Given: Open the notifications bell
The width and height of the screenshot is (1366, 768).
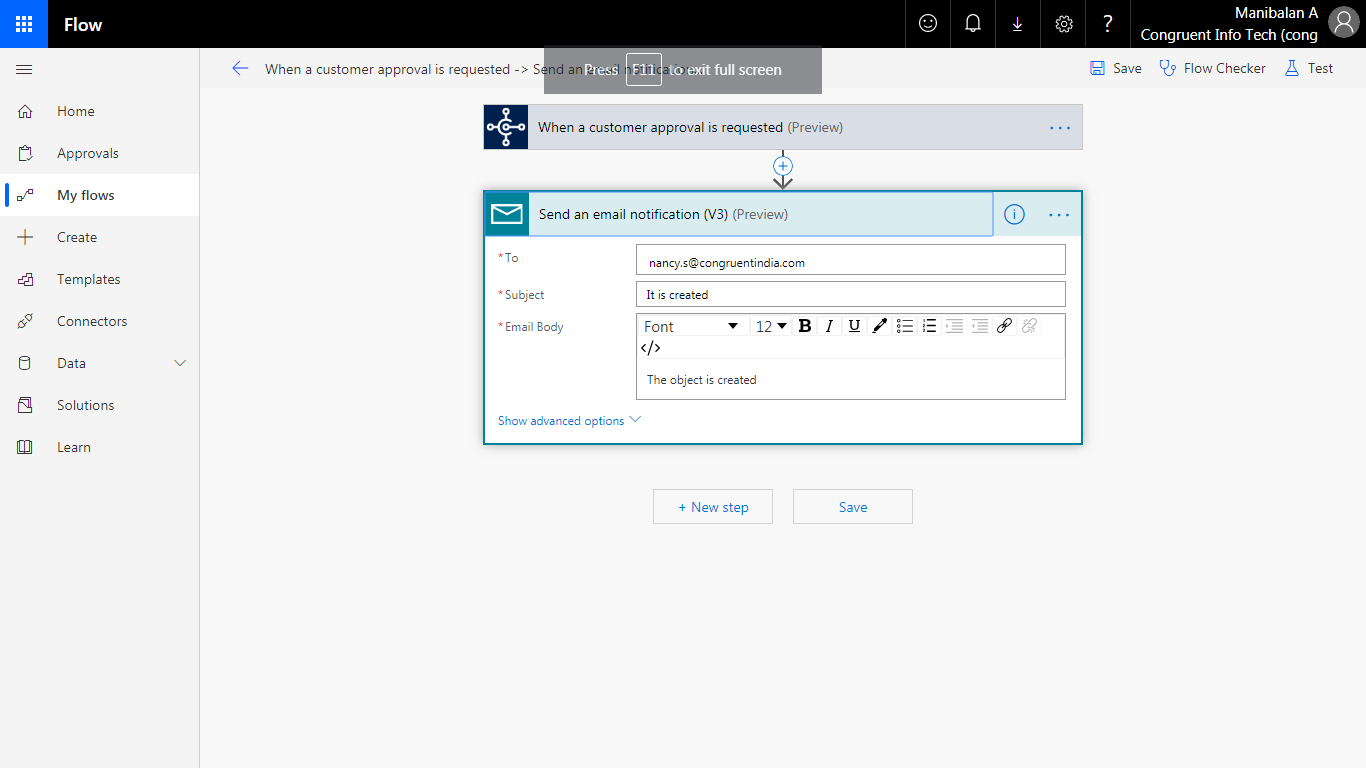Looking at the screenshot, I should coord(973,24).
